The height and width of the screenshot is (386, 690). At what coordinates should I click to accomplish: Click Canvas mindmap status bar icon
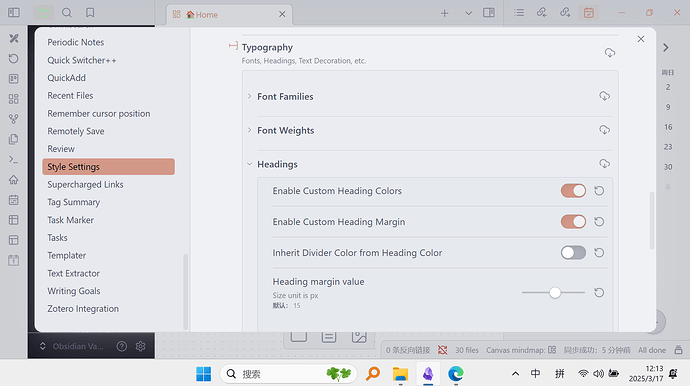(552, 350)
